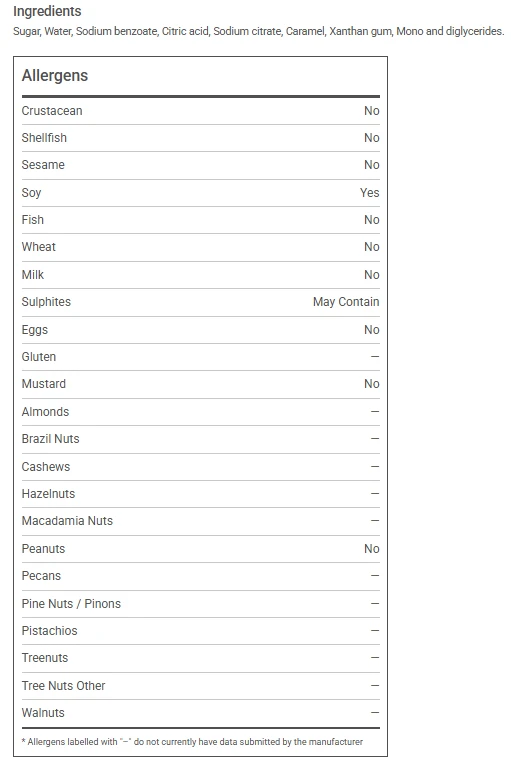Click the 'No' value for Peanuts
The height and width of the screenshot is (764, 511).
[x=372, y=549]
